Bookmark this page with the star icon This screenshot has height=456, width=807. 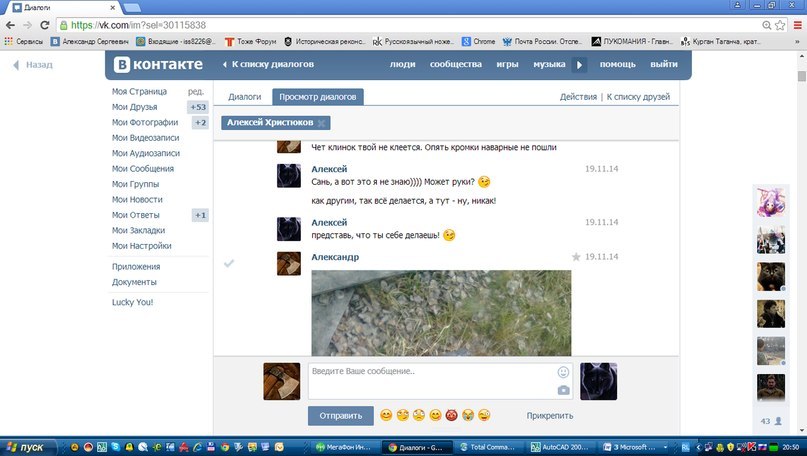pos(780,25)
